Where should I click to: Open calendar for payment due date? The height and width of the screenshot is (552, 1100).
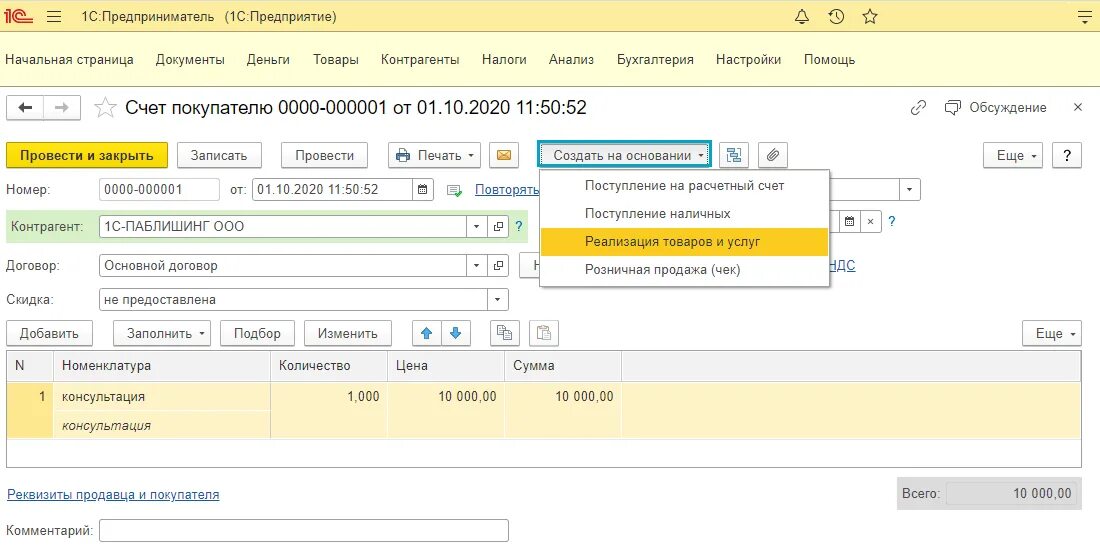point(849,222)
